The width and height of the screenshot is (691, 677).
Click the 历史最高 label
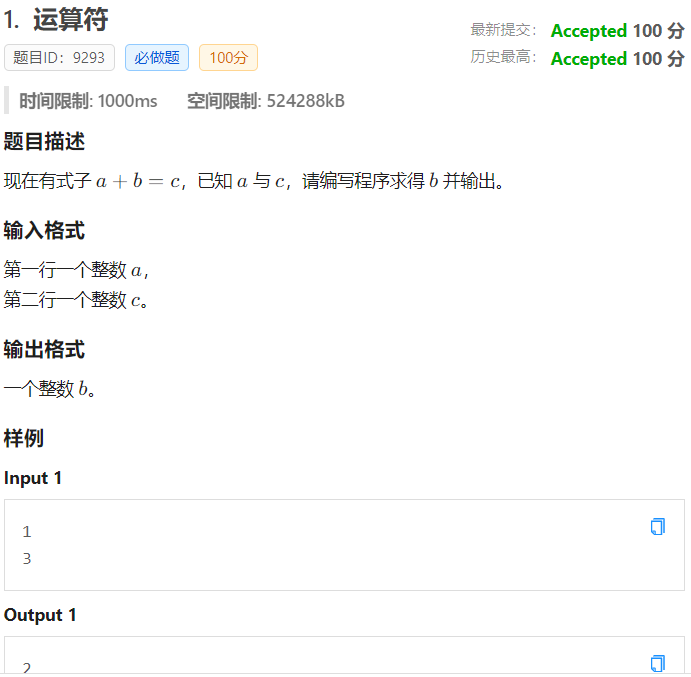[503, 57]
